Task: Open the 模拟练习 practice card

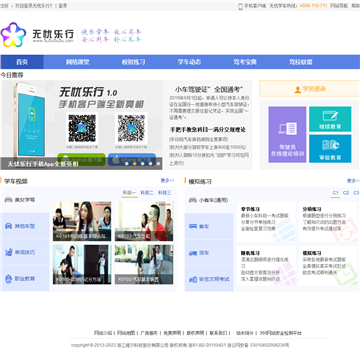Action: click(x=328, y=266)
